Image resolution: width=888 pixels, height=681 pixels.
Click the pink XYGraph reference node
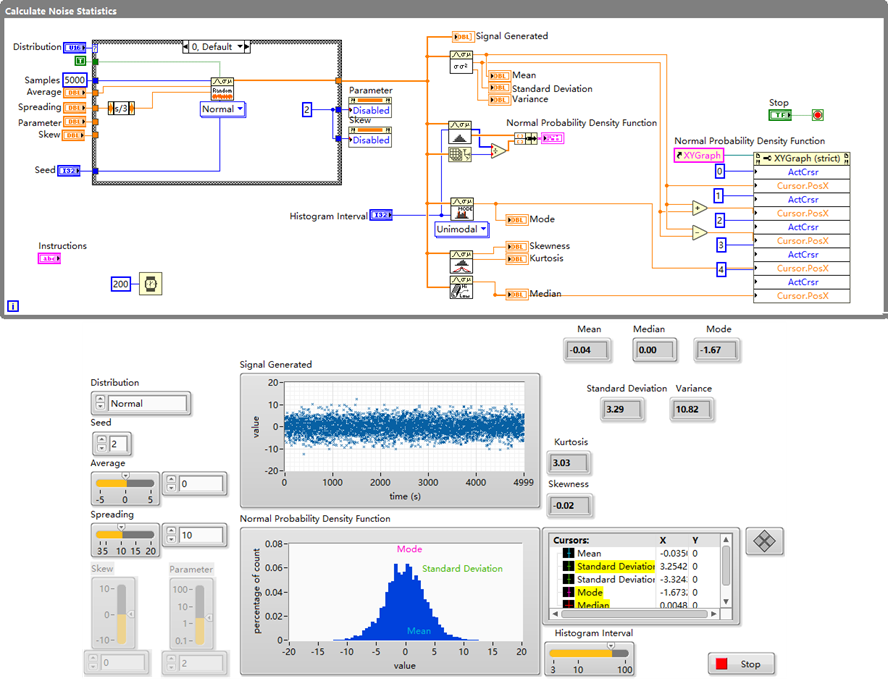pyautogui.click(x=699, y=155)
